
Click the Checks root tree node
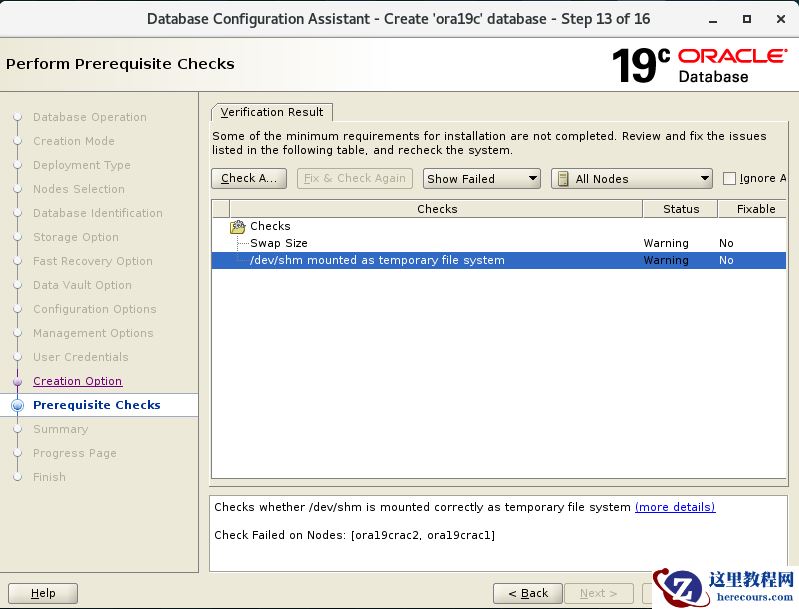coord(270,226)
